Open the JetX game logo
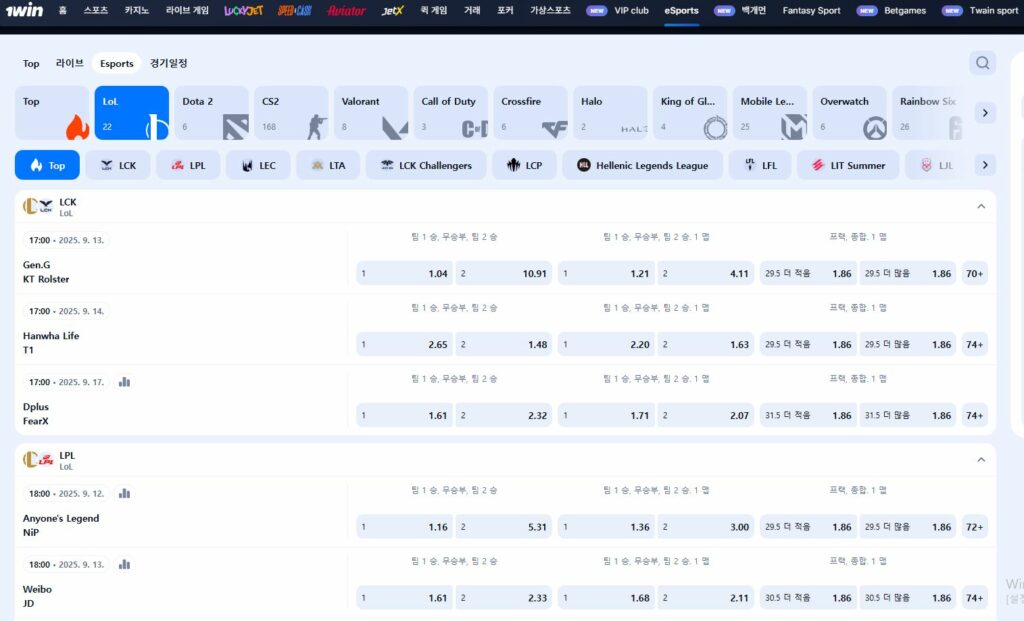Screen dimensions: 1024x621 click(x=392, y=10)
